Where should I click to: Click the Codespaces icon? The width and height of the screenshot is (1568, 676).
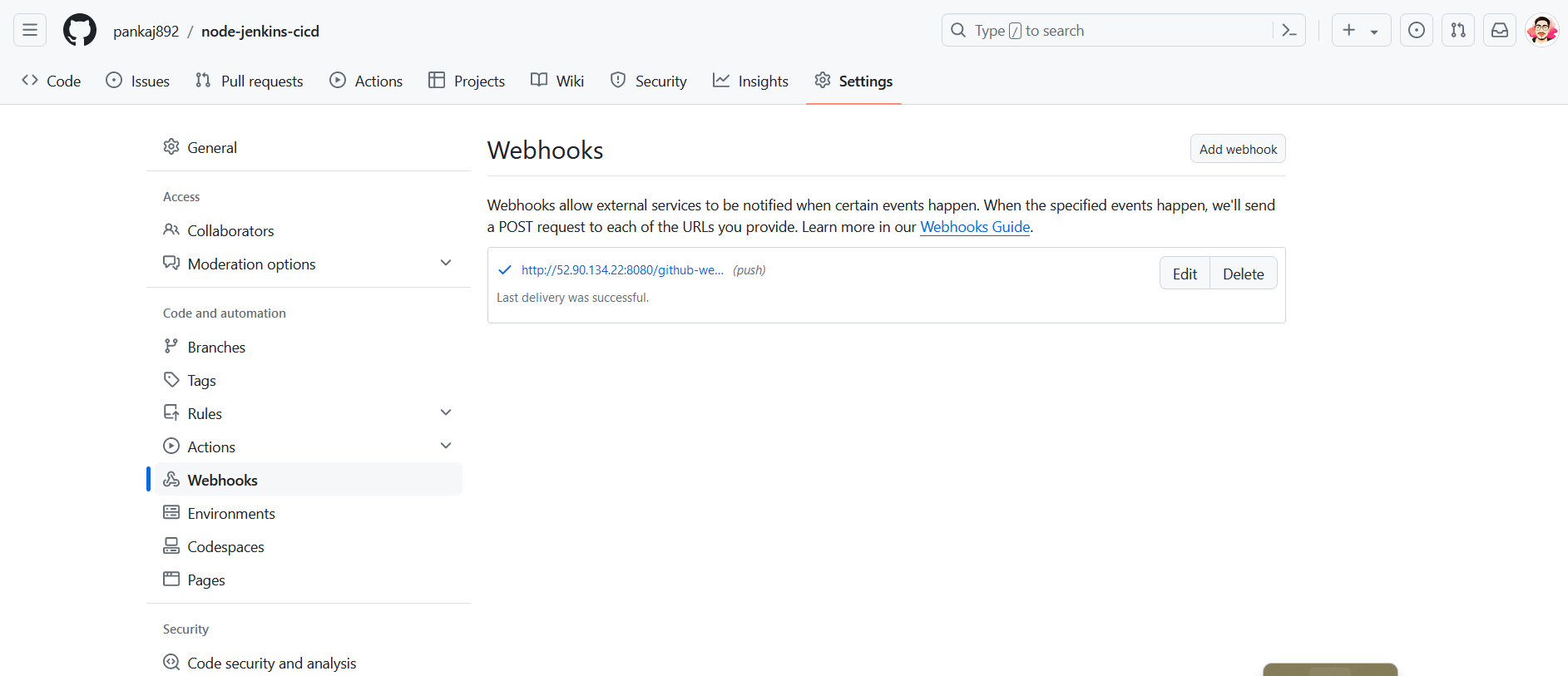(171, 545)
